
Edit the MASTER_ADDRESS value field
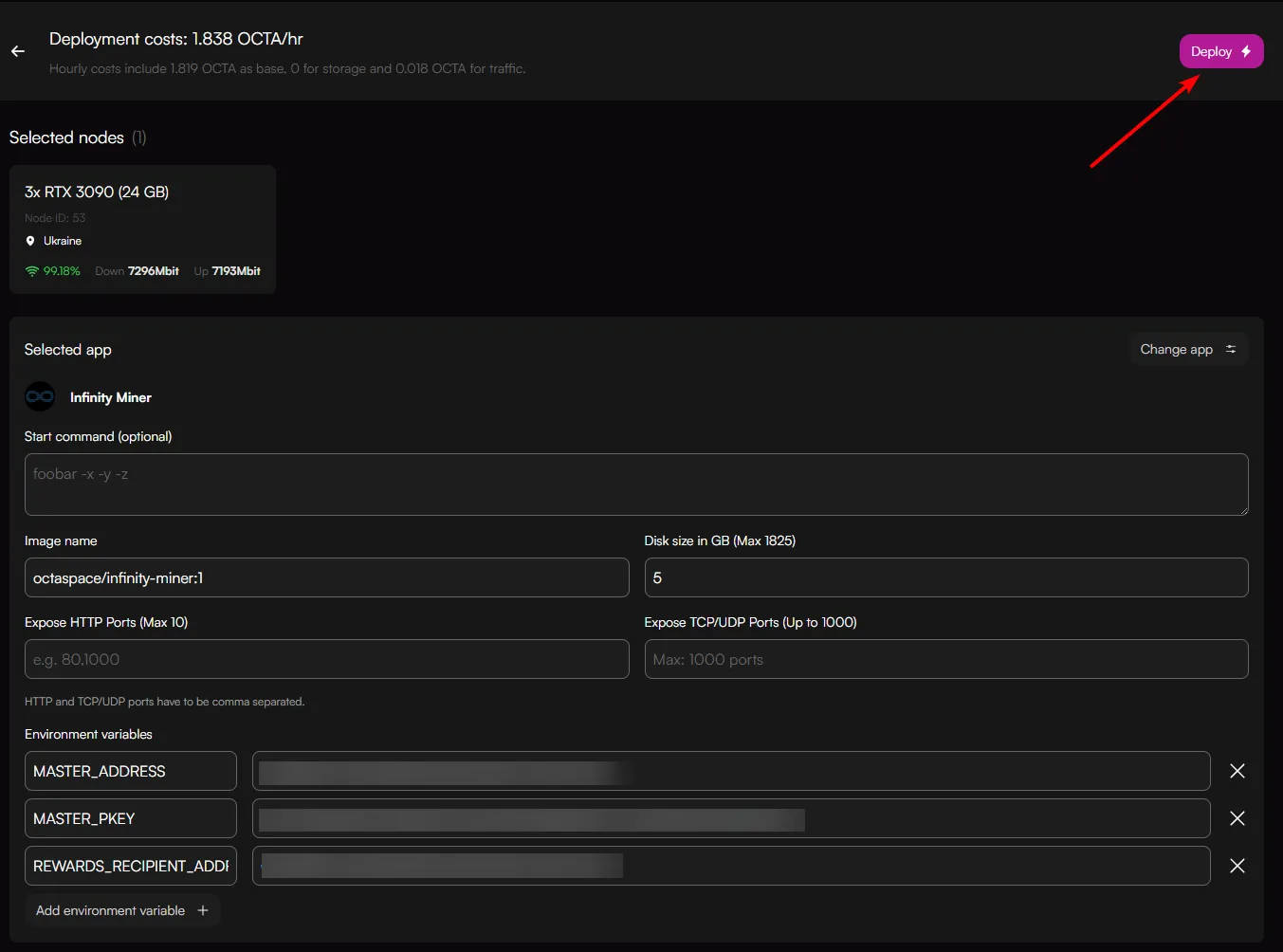pos(731,771)
